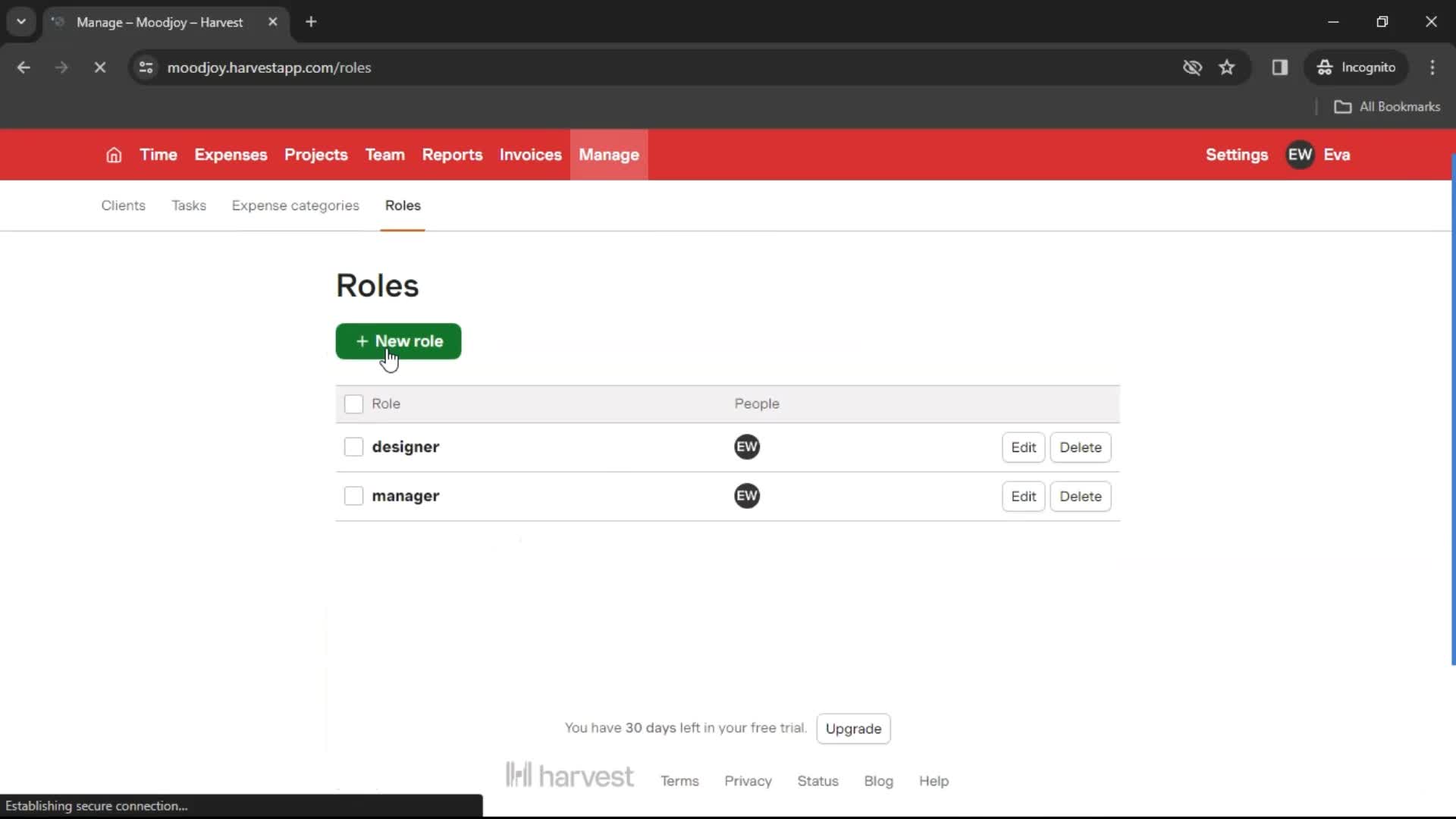
Task: Toggle the manager role checkbox
Action: click(353, 496)
